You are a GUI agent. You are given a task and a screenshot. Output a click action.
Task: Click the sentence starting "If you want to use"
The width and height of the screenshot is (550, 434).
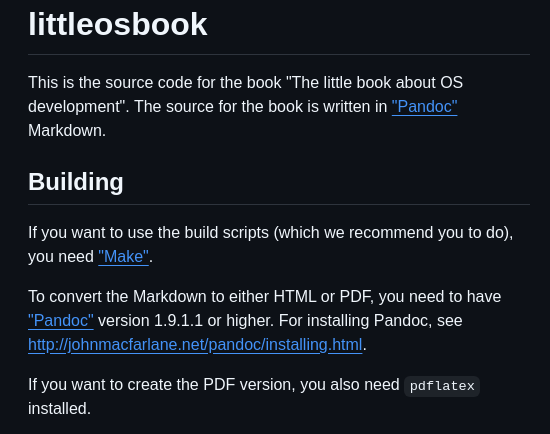pyautogui.click(x=270, y=245)
